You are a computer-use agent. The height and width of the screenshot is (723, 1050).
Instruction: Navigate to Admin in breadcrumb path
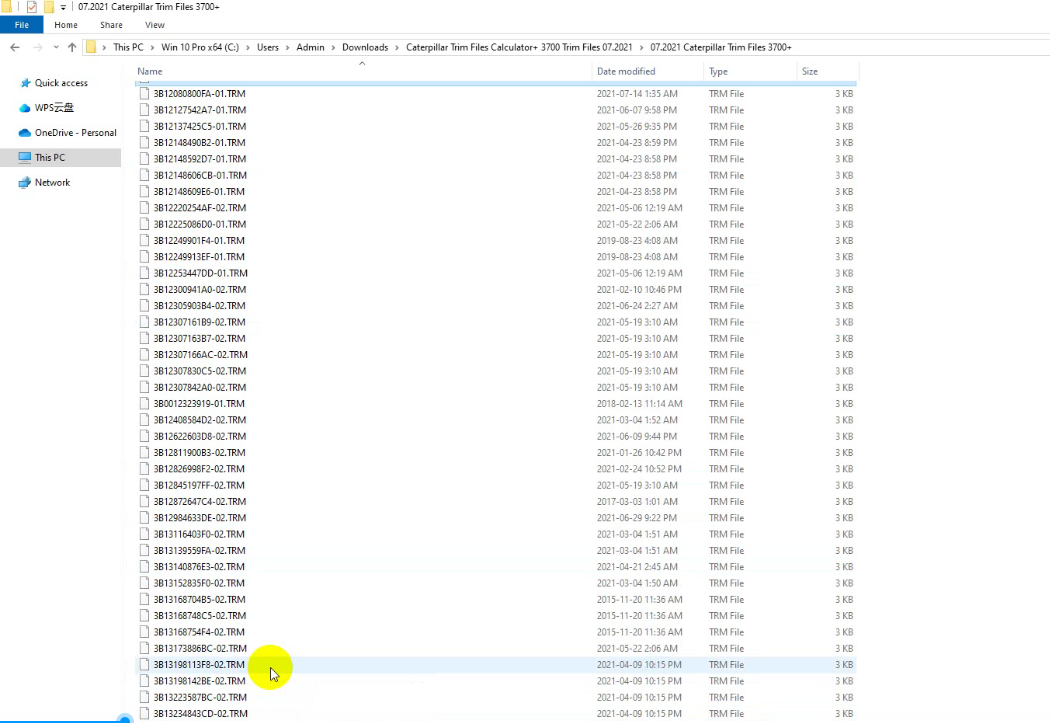point(310,48)
